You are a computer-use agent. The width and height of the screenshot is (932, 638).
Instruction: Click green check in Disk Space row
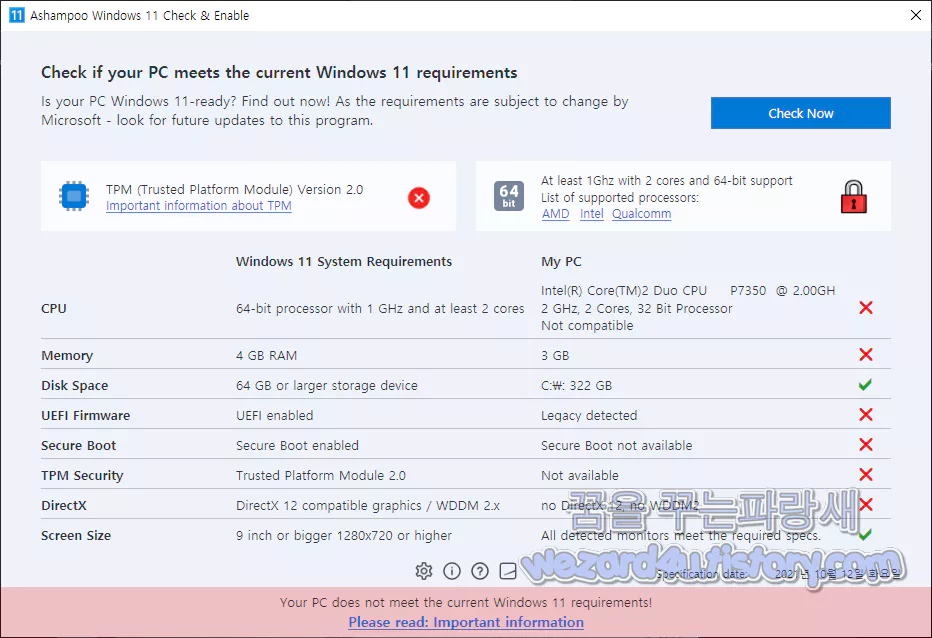[x=865, y=385]
